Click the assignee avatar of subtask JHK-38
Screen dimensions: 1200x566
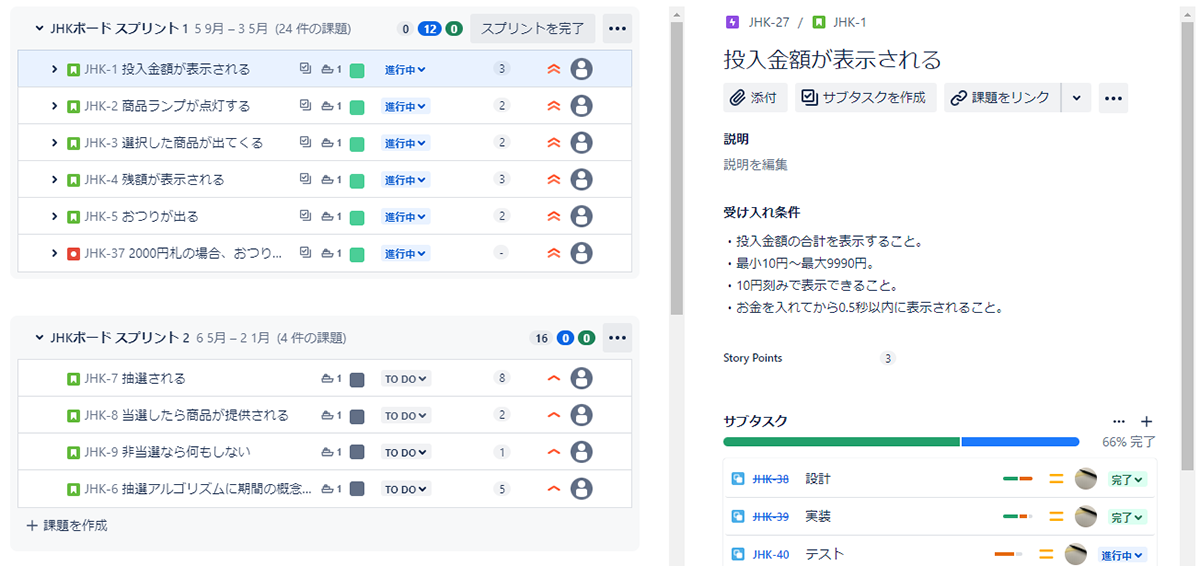[x=1085, y=479]
